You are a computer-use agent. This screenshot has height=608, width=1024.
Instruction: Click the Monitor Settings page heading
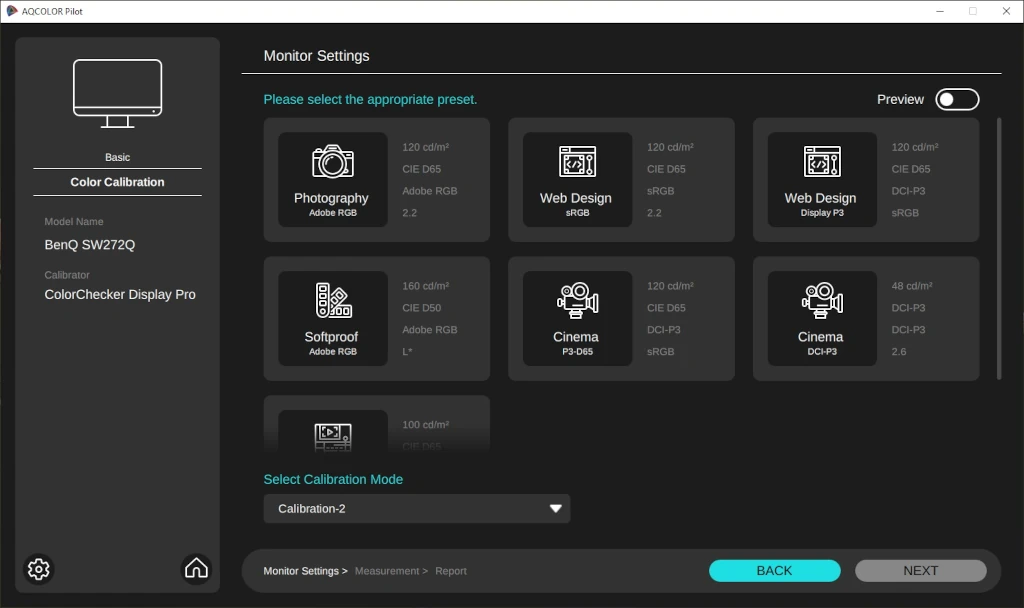click(317, 56)
